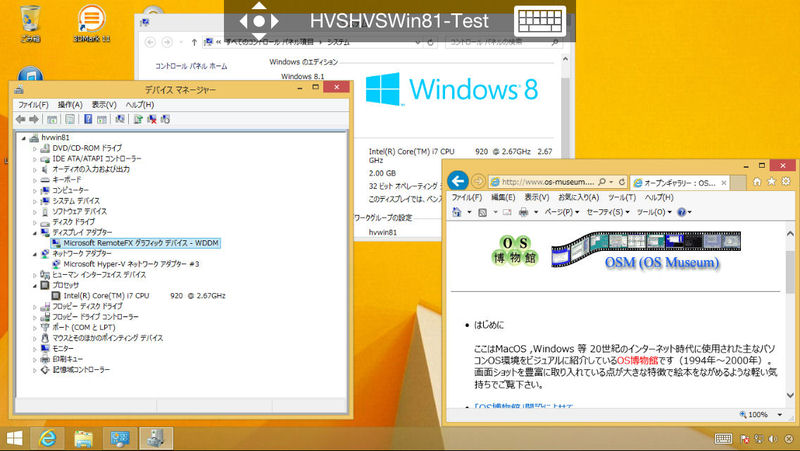Open the 100% zoom dropdown in IE status bar

tap(780, 415)
